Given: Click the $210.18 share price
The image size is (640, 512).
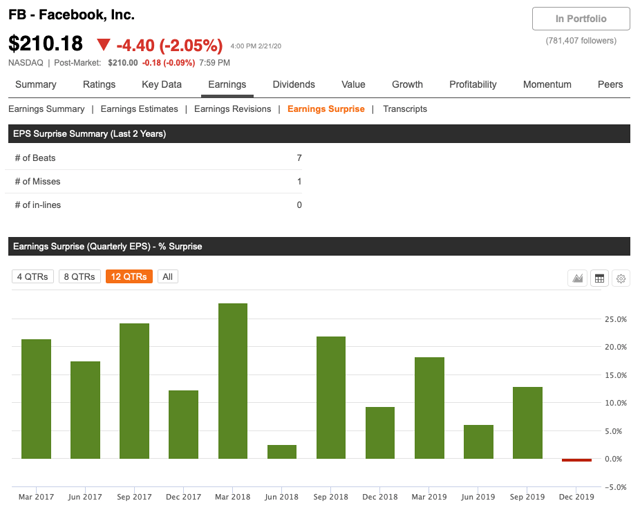Looking at the screenshot, I should click(x=46, y=44).
